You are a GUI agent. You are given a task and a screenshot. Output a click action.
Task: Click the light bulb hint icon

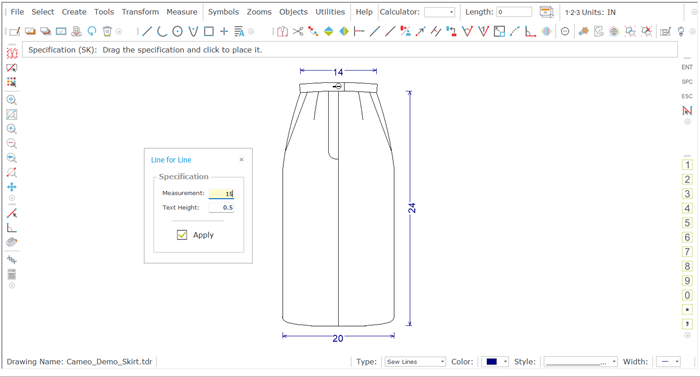(681, 31)
